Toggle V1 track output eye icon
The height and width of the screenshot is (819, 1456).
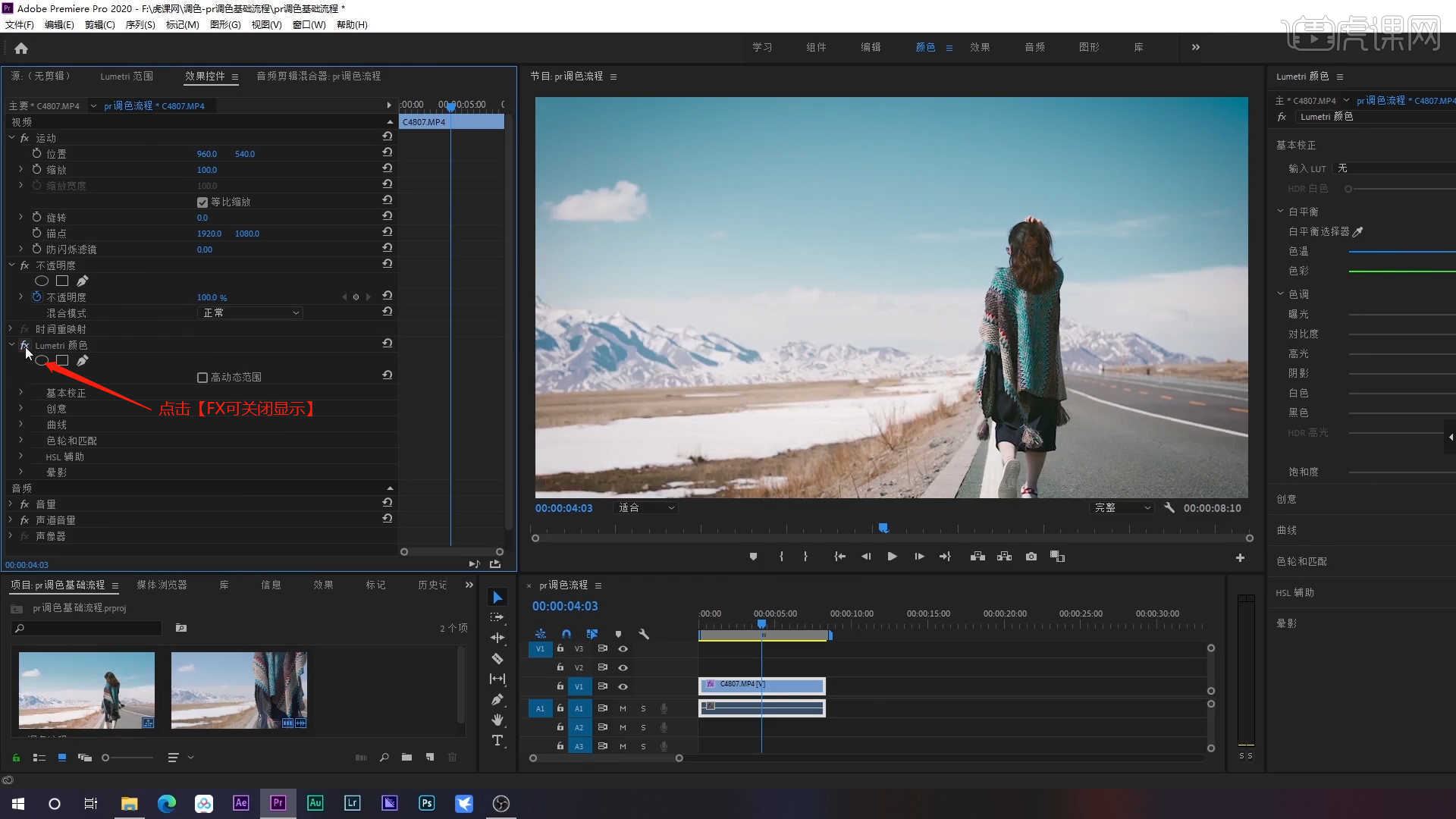coord(623,686)
